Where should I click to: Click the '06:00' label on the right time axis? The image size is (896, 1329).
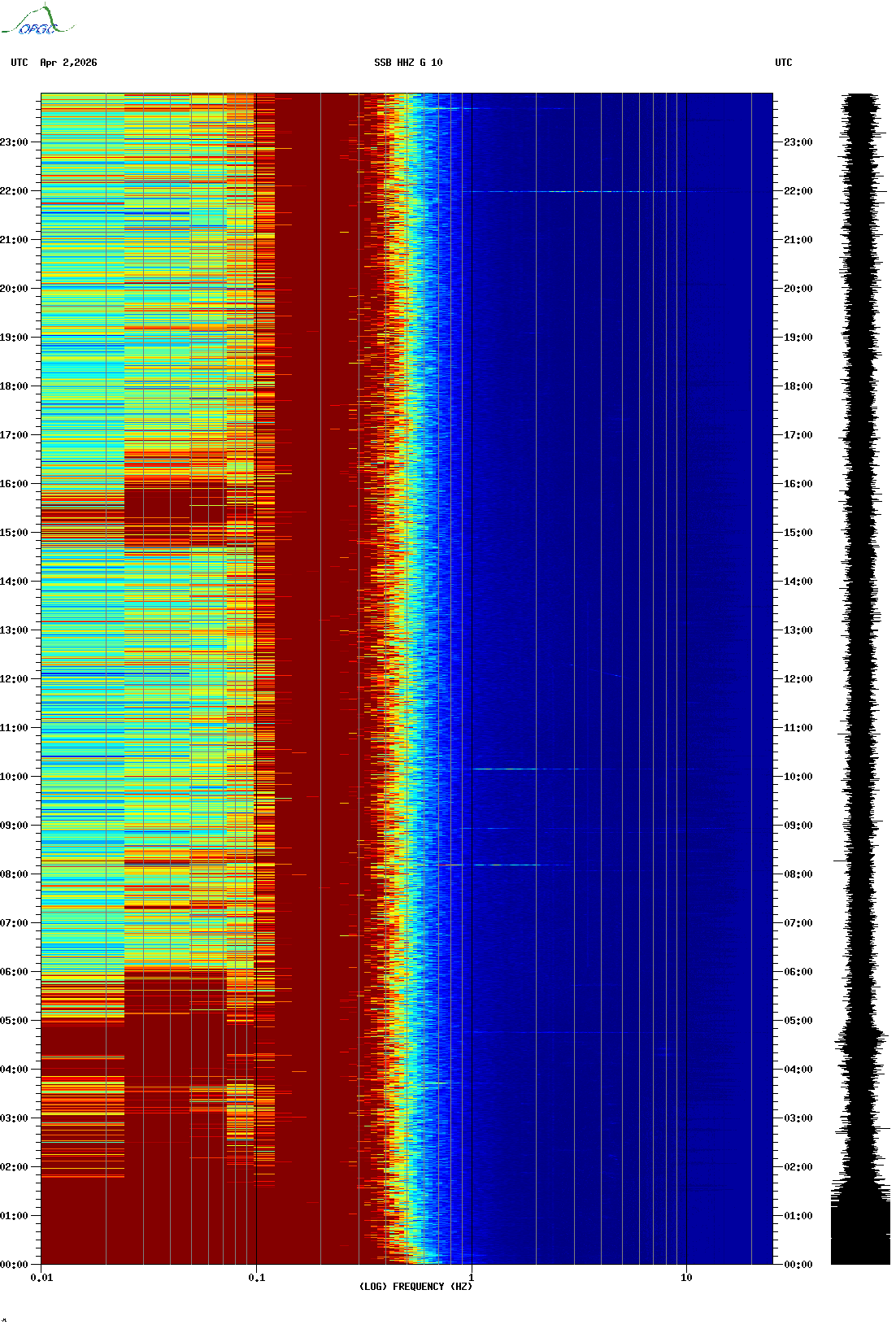tap(798, 972)
